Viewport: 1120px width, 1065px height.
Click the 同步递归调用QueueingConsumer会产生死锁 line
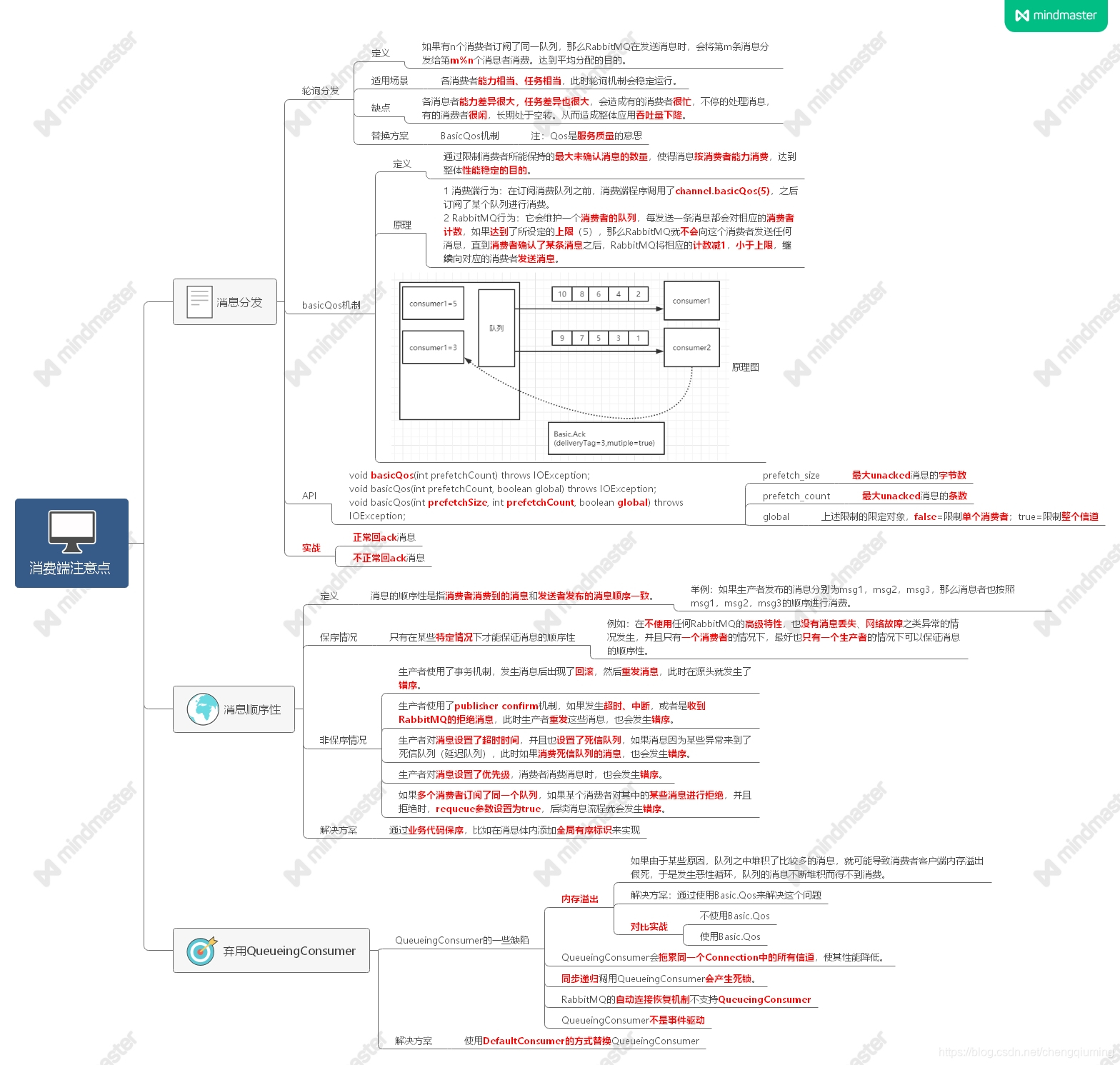pos(659,979)
